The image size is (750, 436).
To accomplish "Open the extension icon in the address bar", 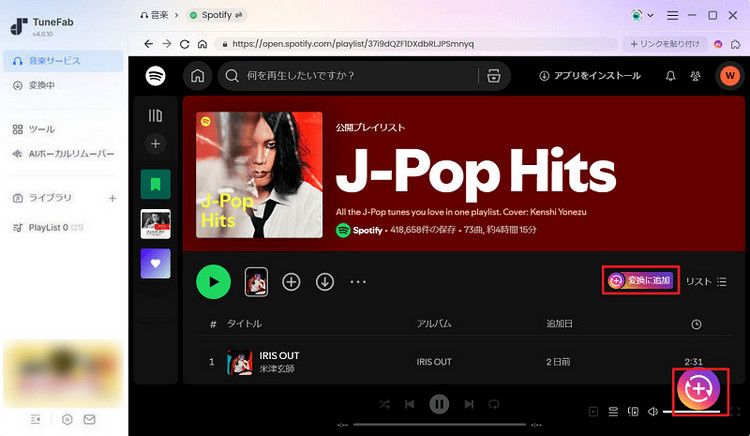I will click(736, 44).
